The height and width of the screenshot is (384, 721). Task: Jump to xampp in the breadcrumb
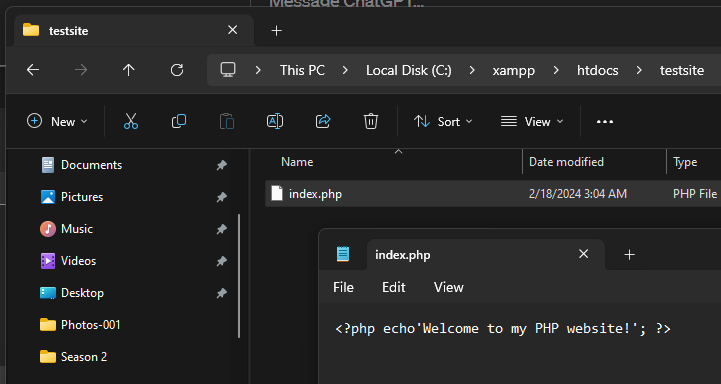coord(514,70)
